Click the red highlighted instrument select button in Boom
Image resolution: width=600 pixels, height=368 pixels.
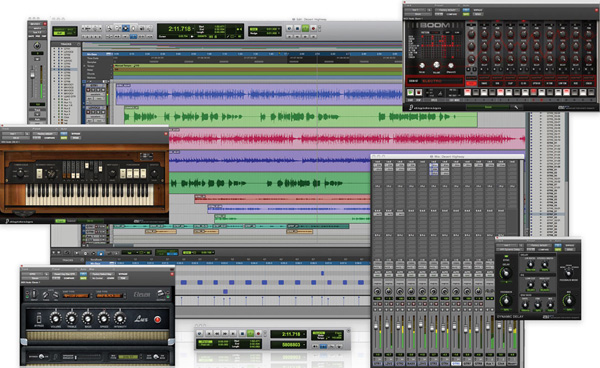(471, 83)
